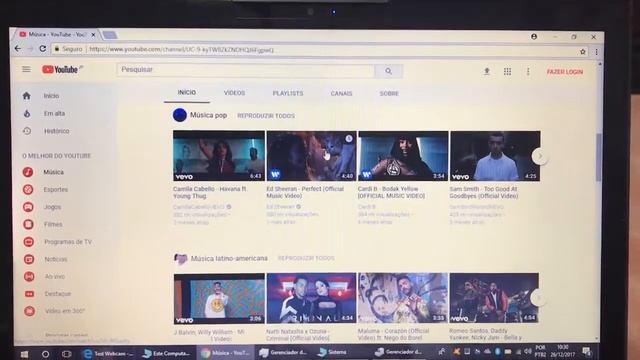This screenshot has height=360, width=640.
Task: Click the Jogos sidebar icon
Action: [x=28, y=207]
